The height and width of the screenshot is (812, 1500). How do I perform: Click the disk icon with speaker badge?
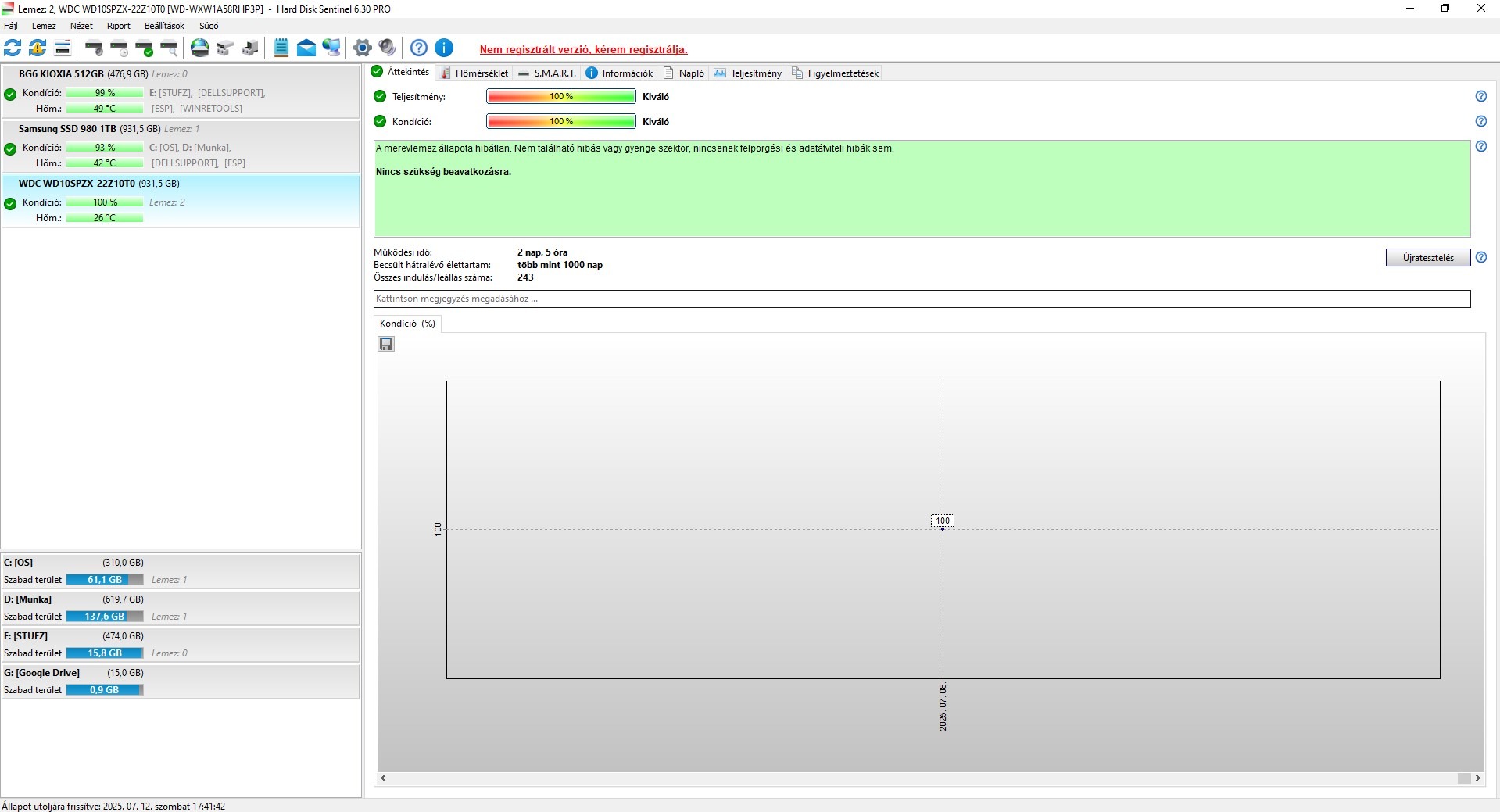[95, 48]
